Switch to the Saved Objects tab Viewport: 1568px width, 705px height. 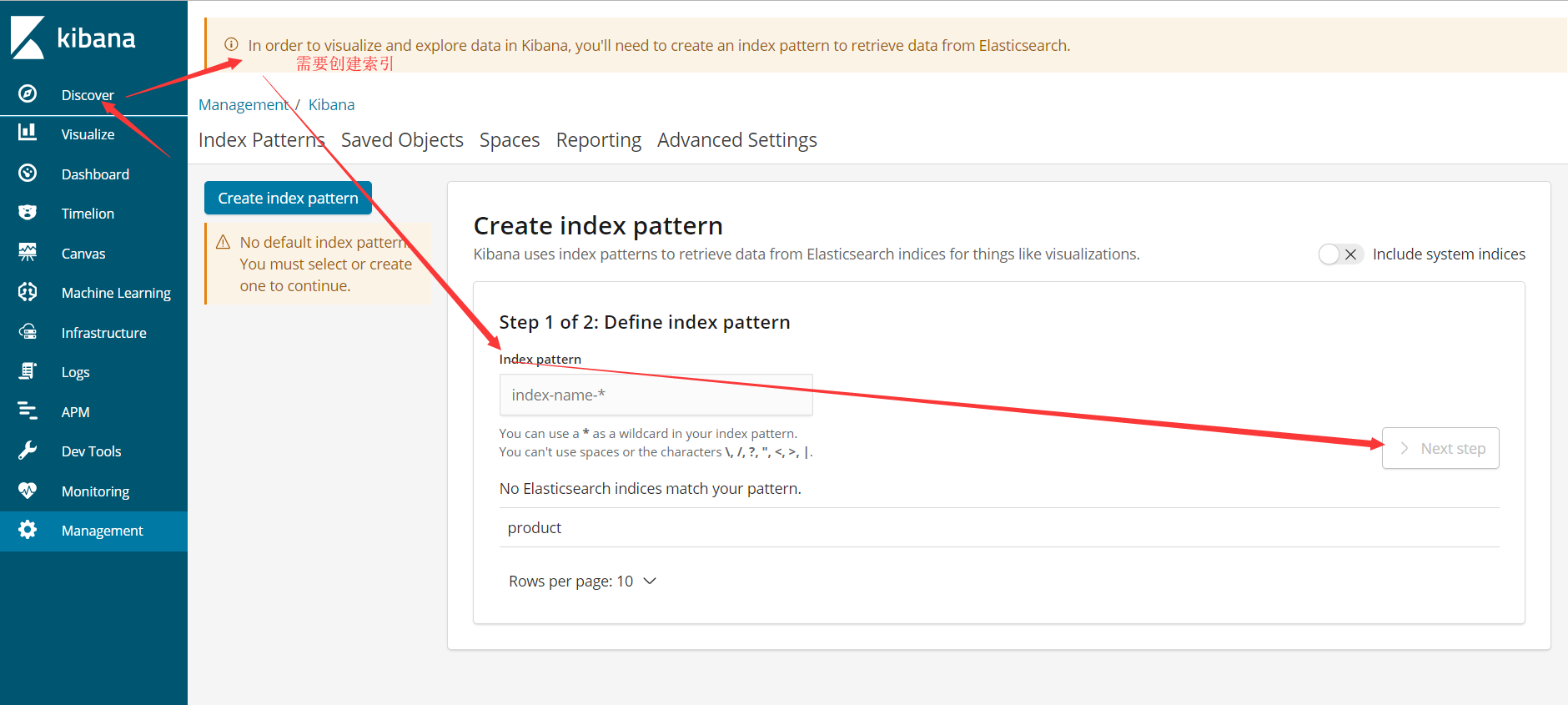click(402, 140)
